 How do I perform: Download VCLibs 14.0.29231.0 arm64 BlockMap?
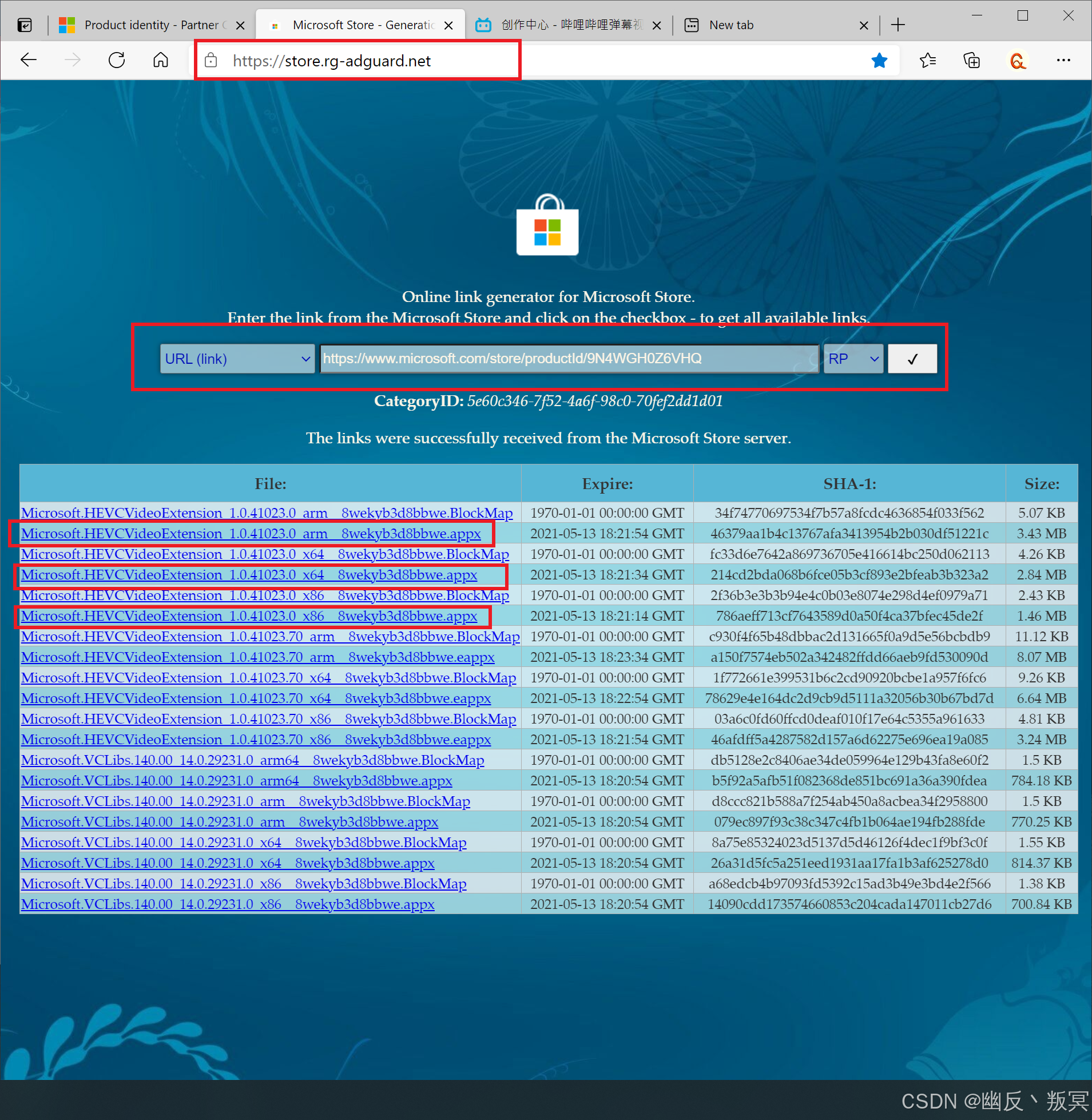pyautogui.click(x=252, y=760)
